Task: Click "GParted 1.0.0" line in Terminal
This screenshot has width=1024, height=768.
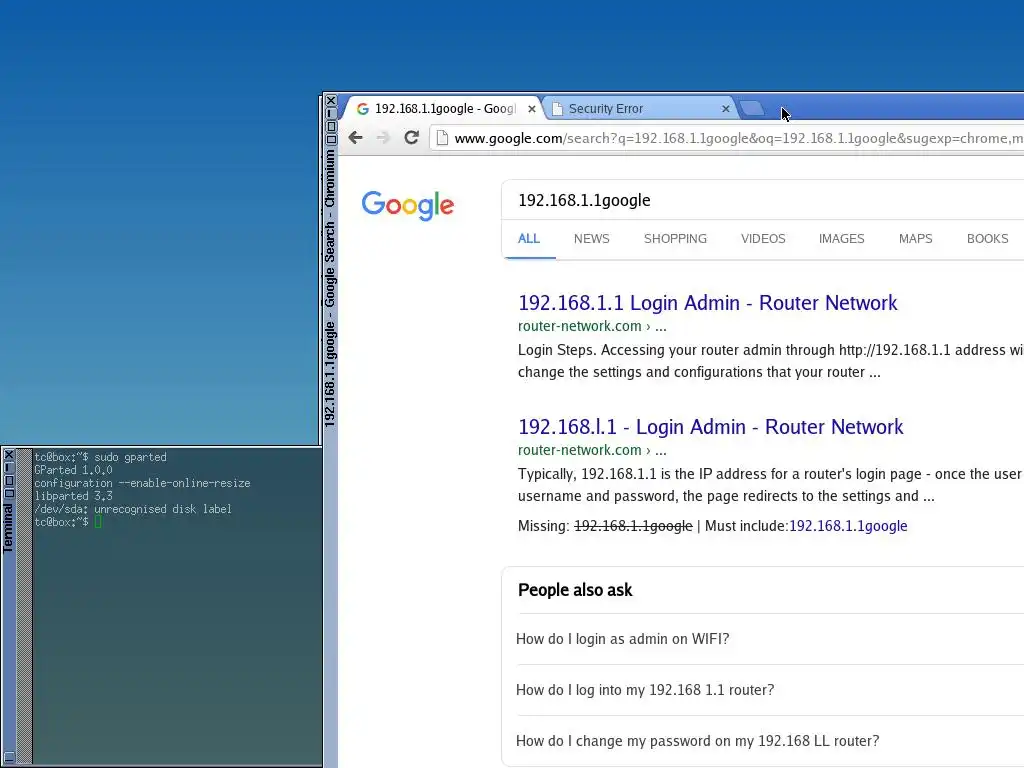Action: pos(73,470)
